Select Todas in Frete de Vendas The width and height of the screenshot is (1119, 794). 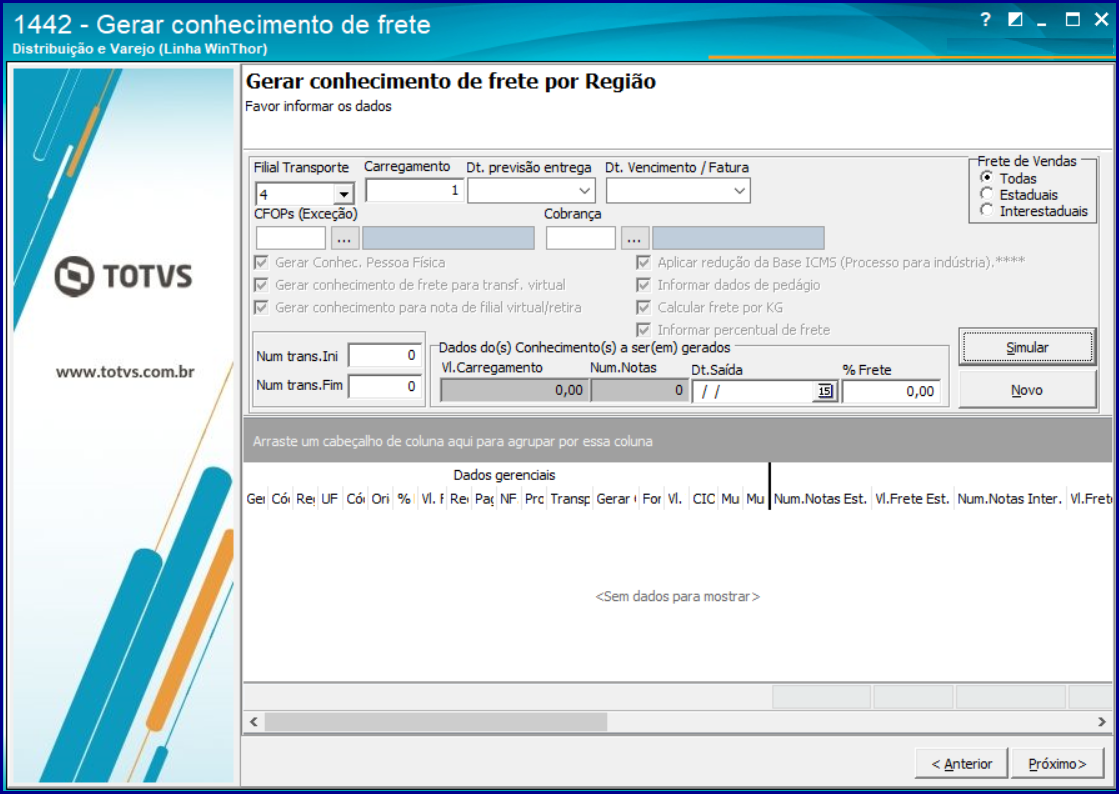(987, 178)
